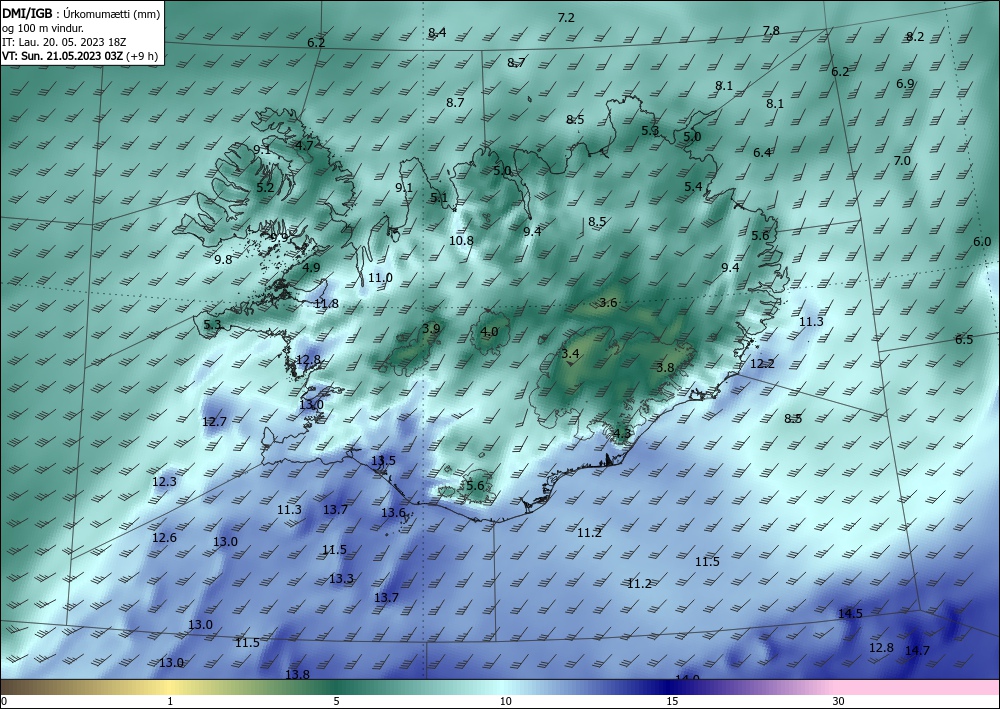Click the 11.8 value near Breiðafjörður
The image size is (1000, 709).
pyautogui.click(x=326, y=303)
